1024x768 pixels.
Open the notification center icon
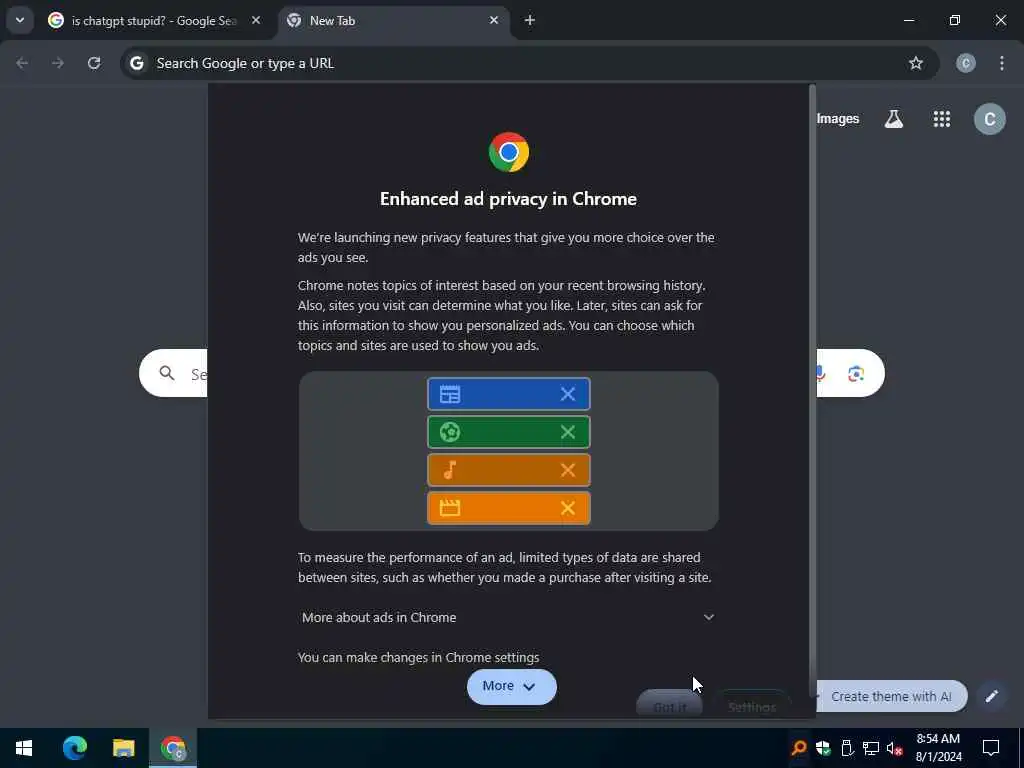tap(991, 748)
